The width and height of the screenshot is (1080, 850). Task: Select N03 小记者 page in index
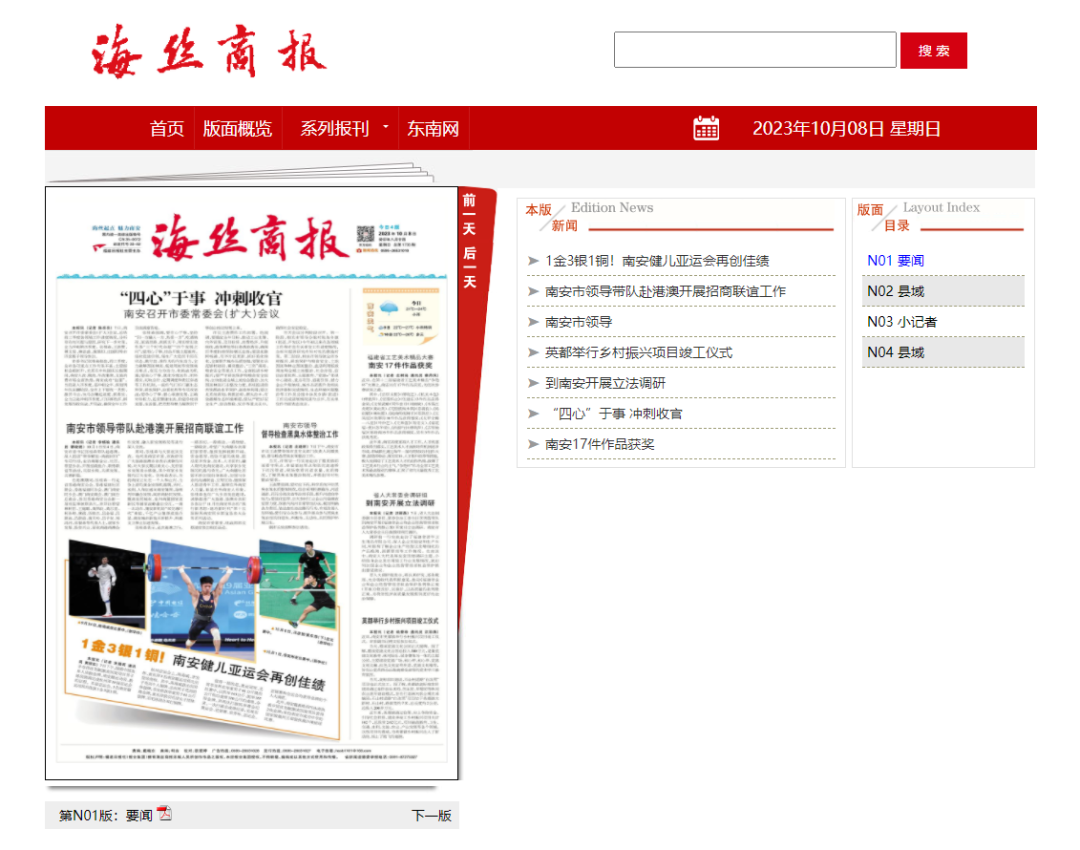click(x=902, y=322)
